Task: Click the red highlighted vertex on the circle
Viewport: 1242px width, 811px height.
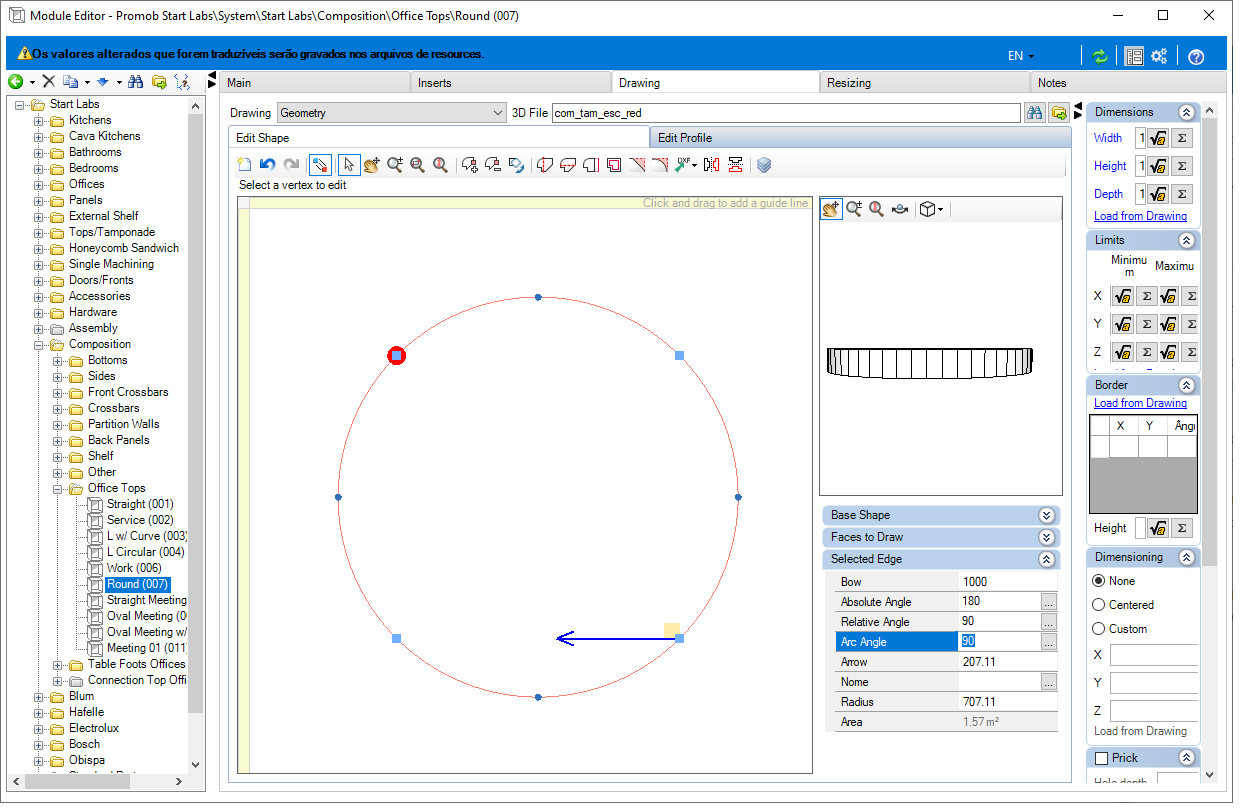Action: (x=396, y=355)
